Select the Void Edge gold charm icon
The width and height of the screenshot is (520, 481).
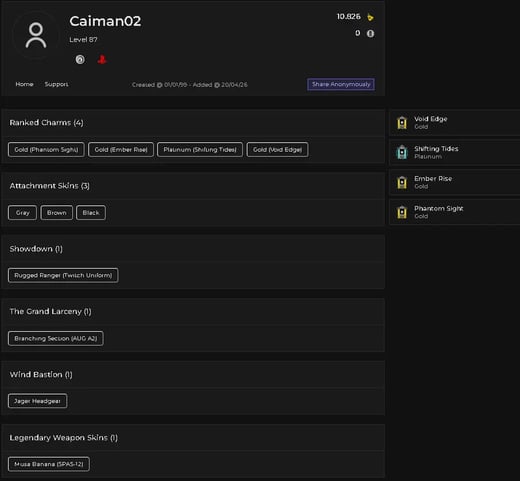click(x=402, y=122)
